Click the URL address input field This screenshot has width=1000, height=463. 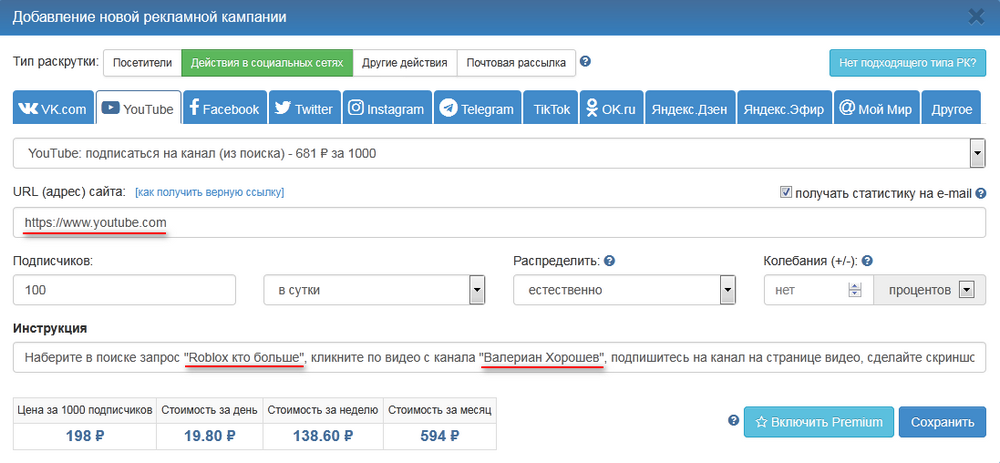tap(500, 222)
